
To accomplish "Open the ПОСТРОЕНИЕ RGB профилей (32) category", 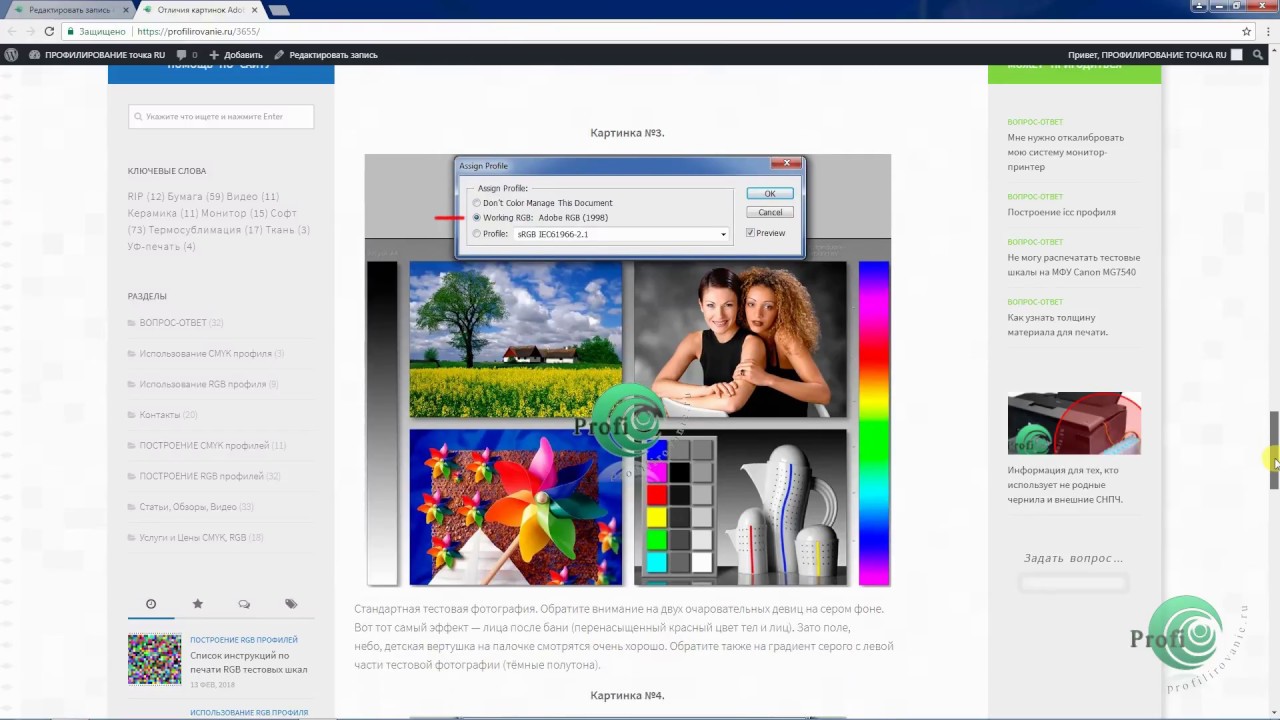I will coord(210,476).
